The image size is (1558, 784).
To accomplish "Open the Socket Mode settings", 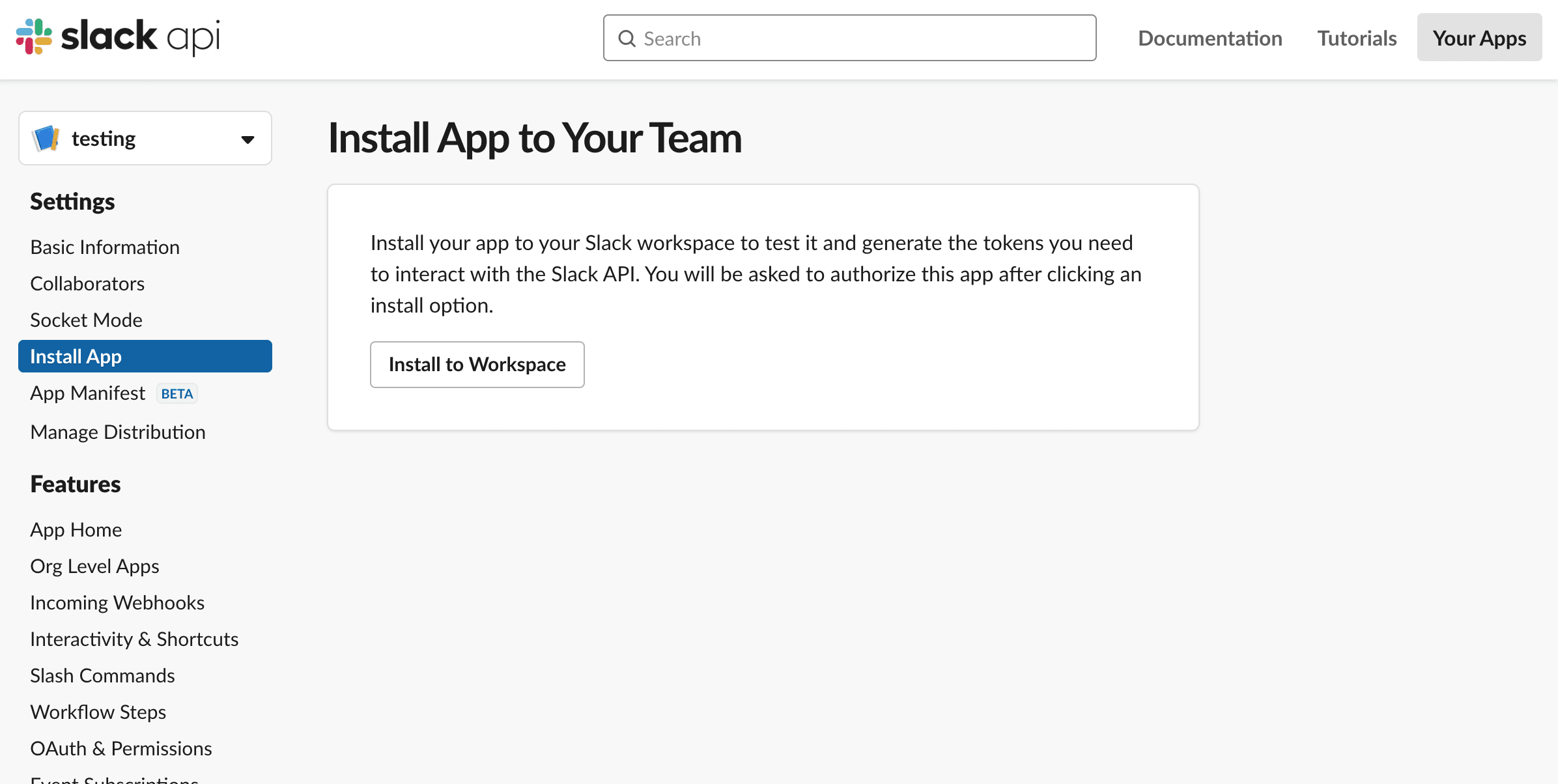I will click(x=86, y=320).
